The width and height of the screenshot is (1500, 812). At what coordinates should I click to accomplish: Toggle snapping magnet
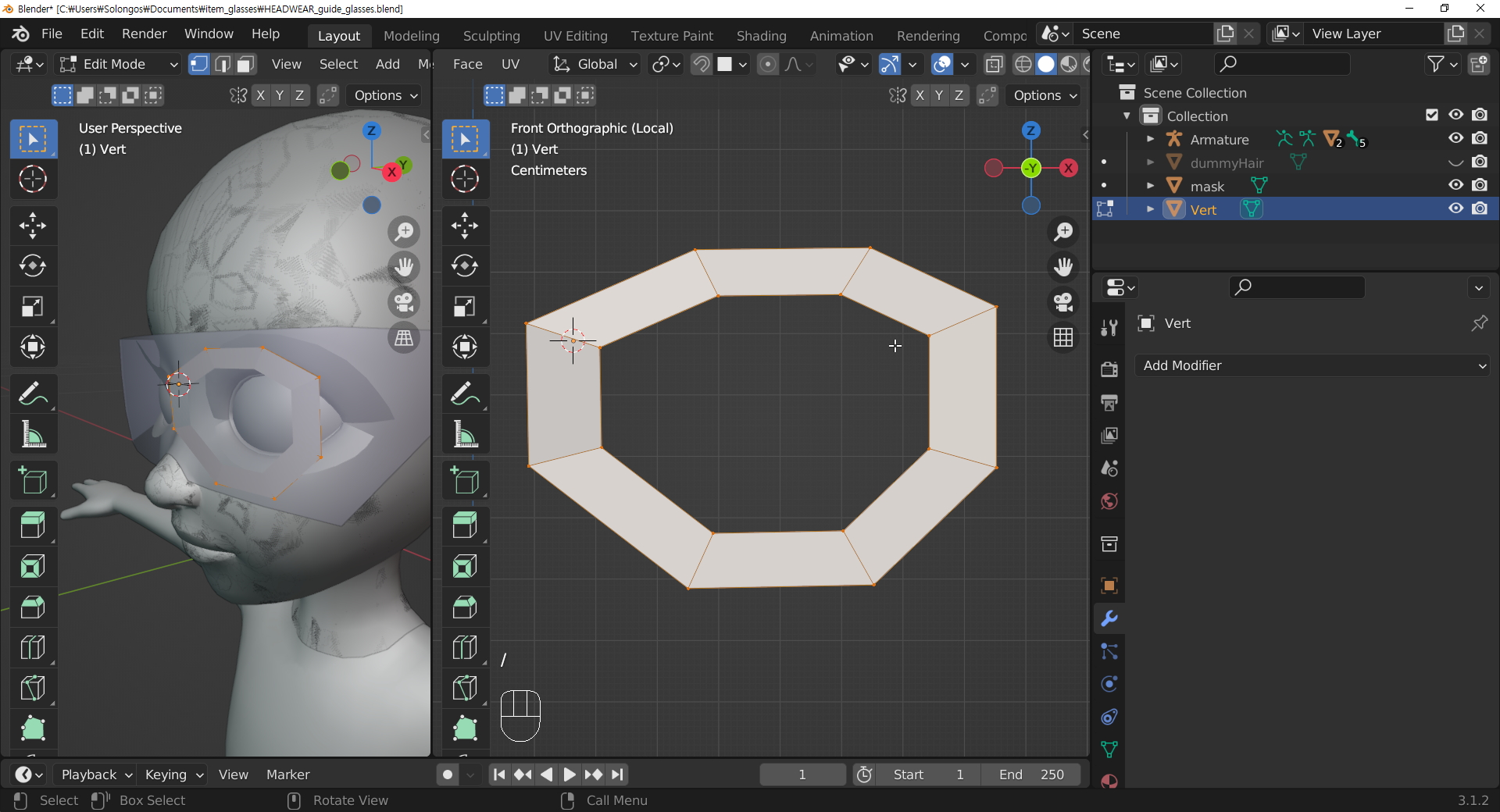[x=702, y=64]
